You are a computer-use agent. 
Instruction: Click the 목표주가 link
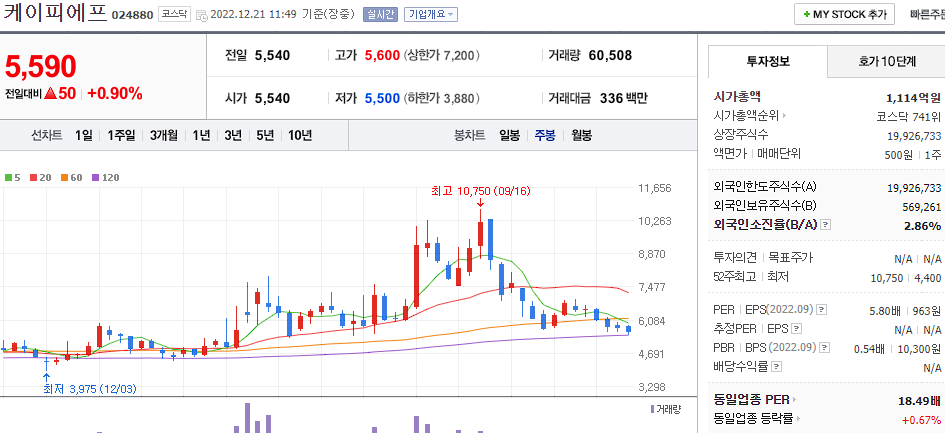791,258
